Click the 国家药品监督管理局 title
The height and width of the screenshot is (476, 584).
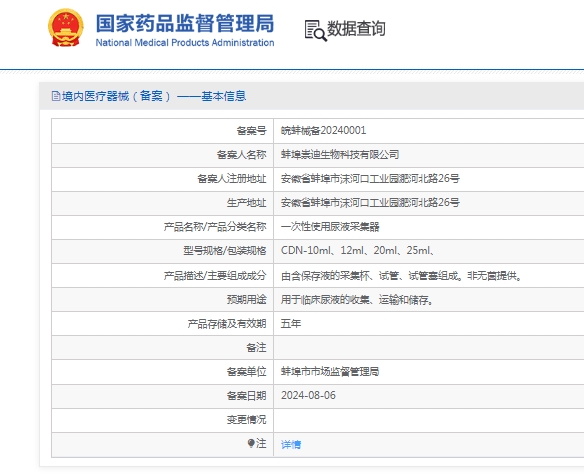coord(185,23)
